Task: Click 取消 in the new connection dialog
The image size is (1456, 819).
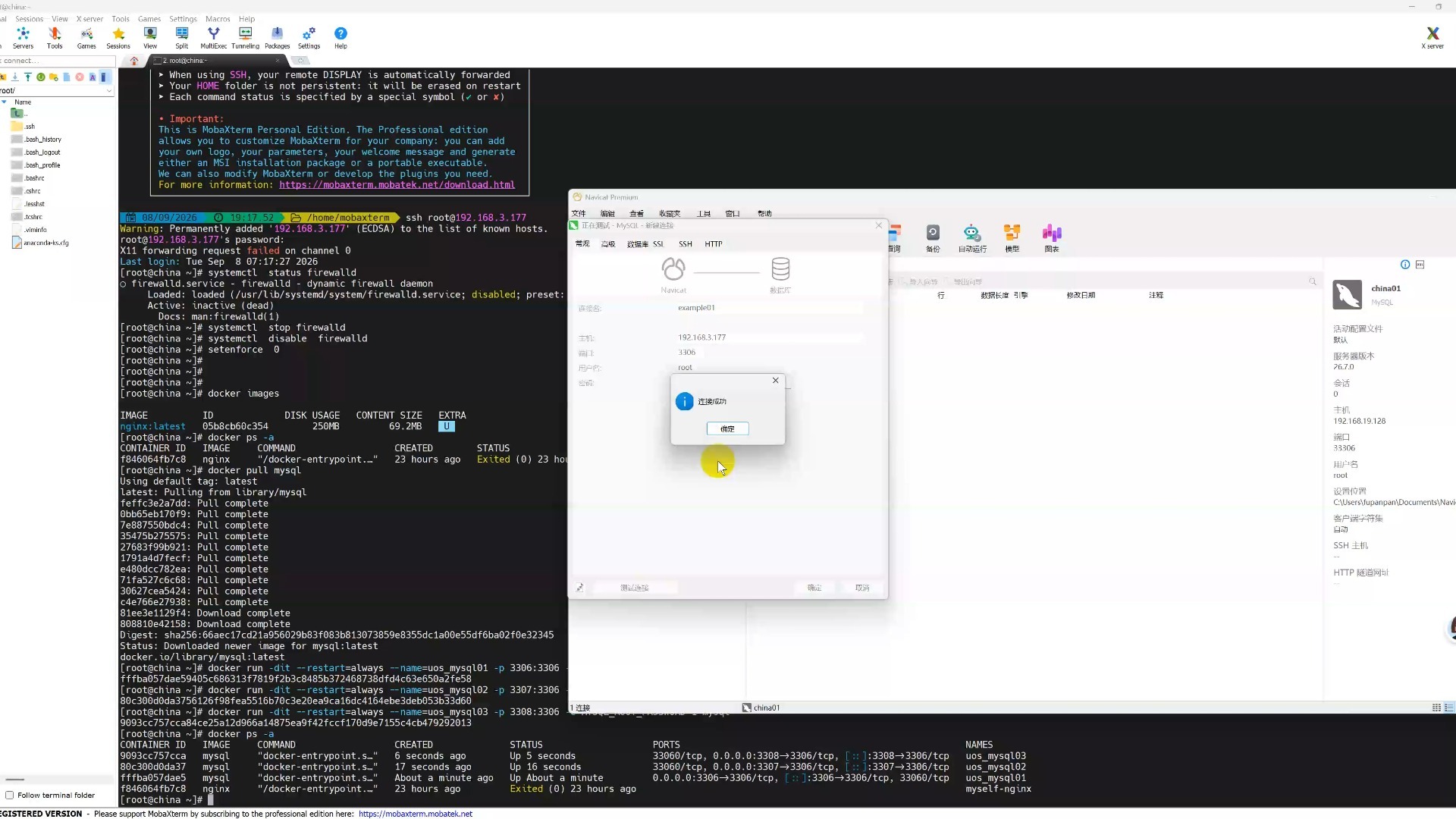Action: coord(862,588)
